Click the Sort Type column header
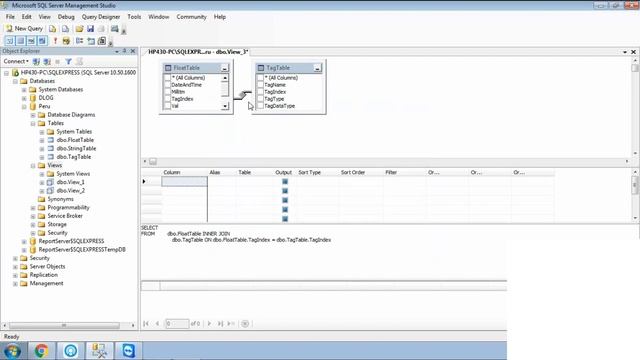 [309, 173]
